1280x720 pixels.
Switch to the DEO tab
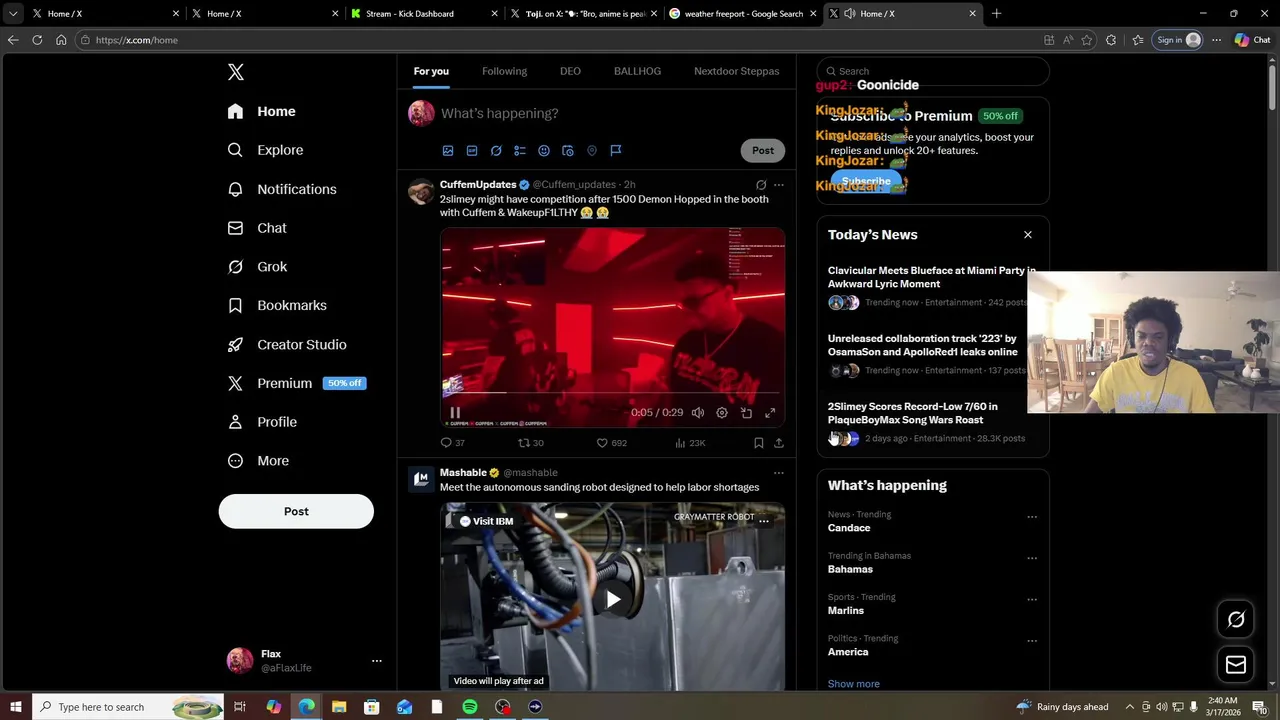(x=570, y=71)
